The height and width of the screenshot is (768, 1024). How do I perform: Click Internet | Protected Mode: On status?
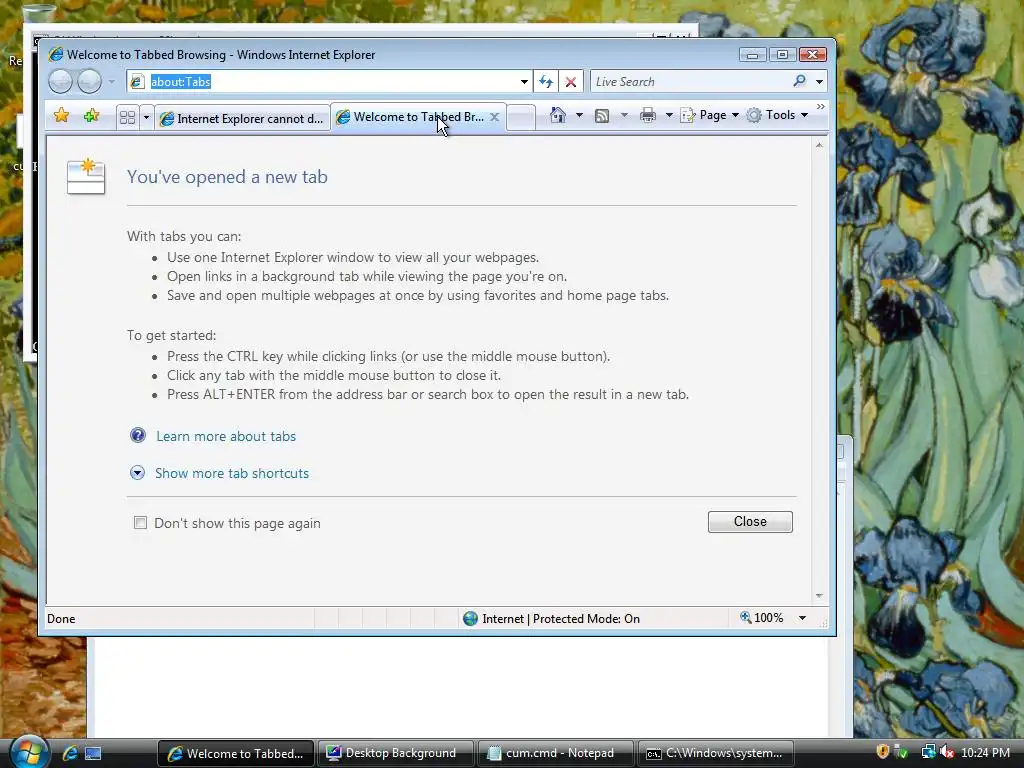coord(561,618)
